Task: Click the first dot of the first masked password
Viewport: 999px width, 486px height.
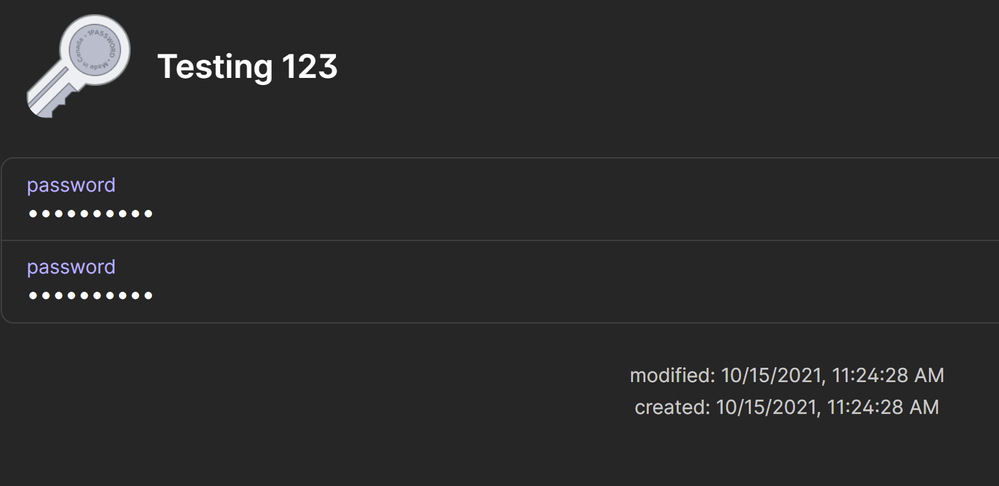Action: pos(32,214)
